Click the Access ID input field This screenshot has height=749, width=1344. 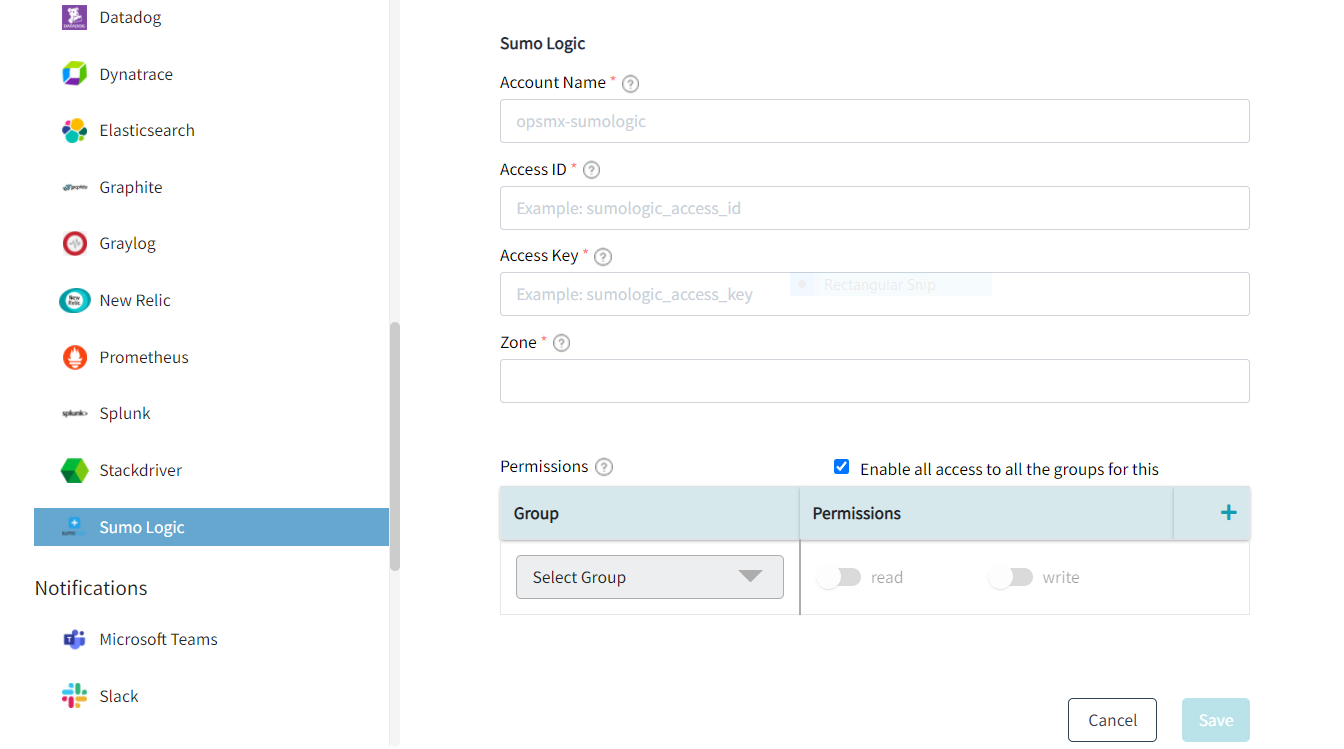873,208
